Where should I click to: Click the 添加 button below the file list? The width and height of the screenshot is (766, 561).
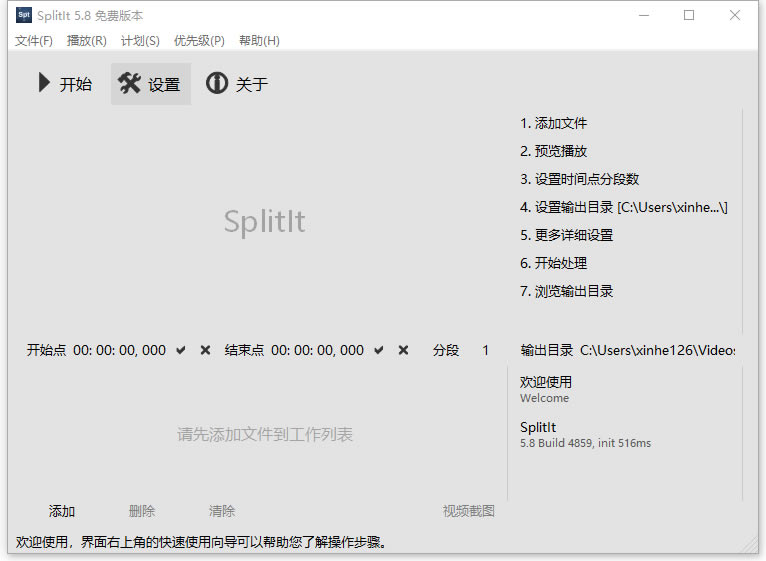pos(62,511)
